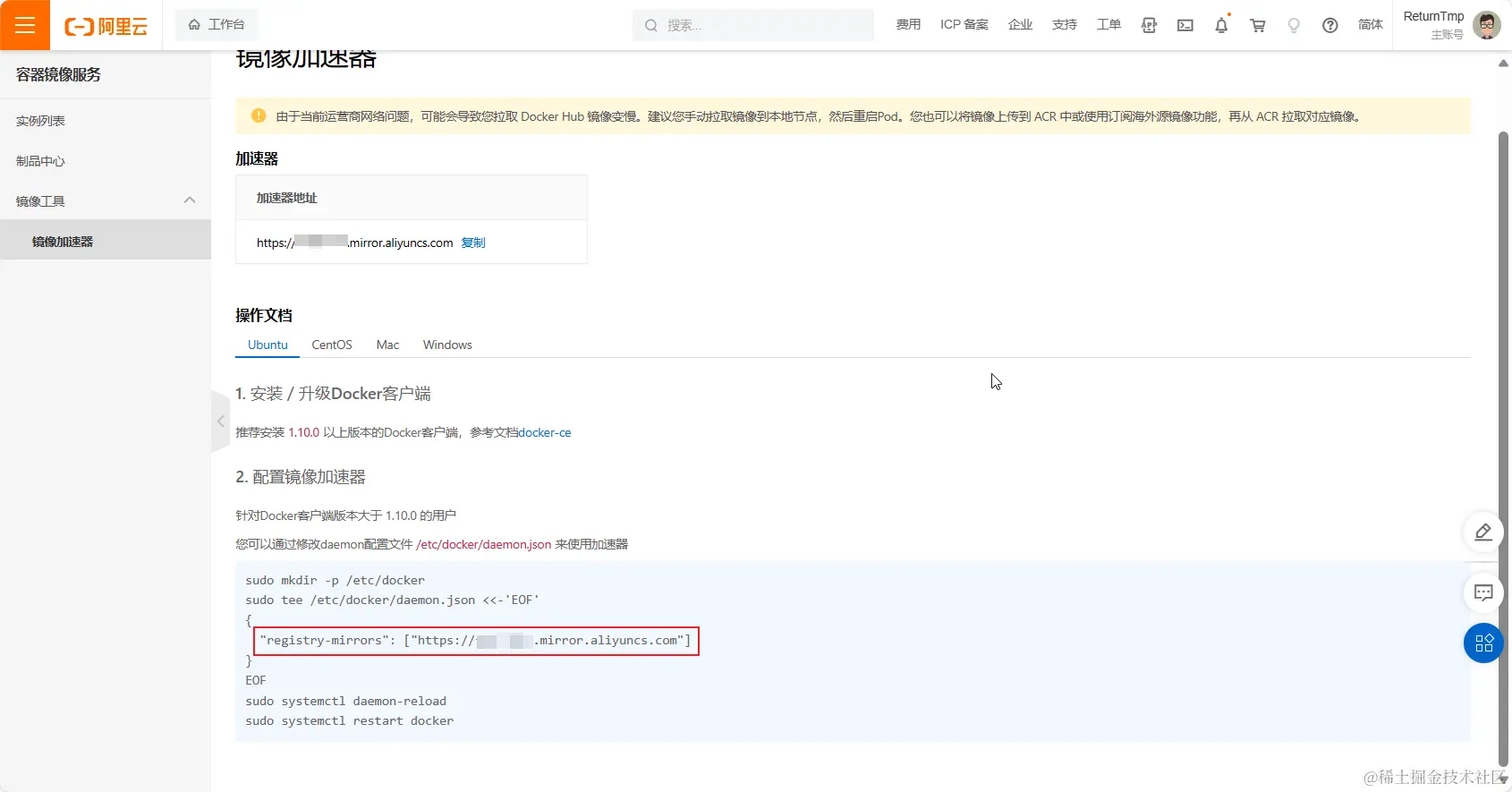Open the 费用 menu
Viewport: 1512px width, 792px height.
pos(908,25)
